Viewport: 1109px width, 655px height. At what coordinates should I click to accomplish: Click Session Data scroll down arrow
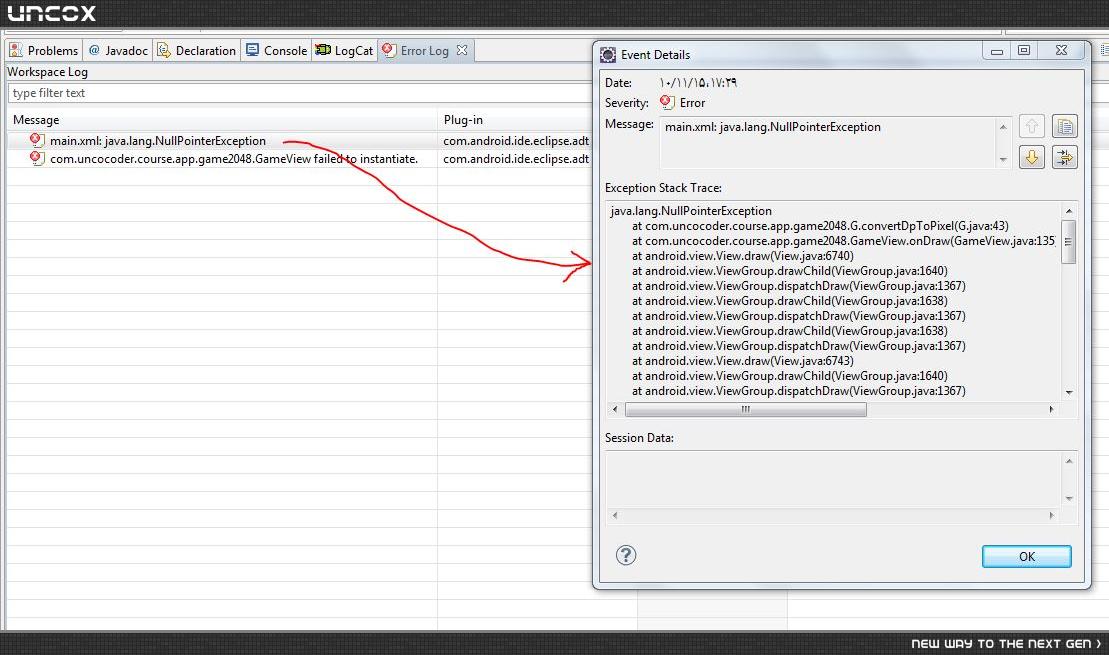1069,499
